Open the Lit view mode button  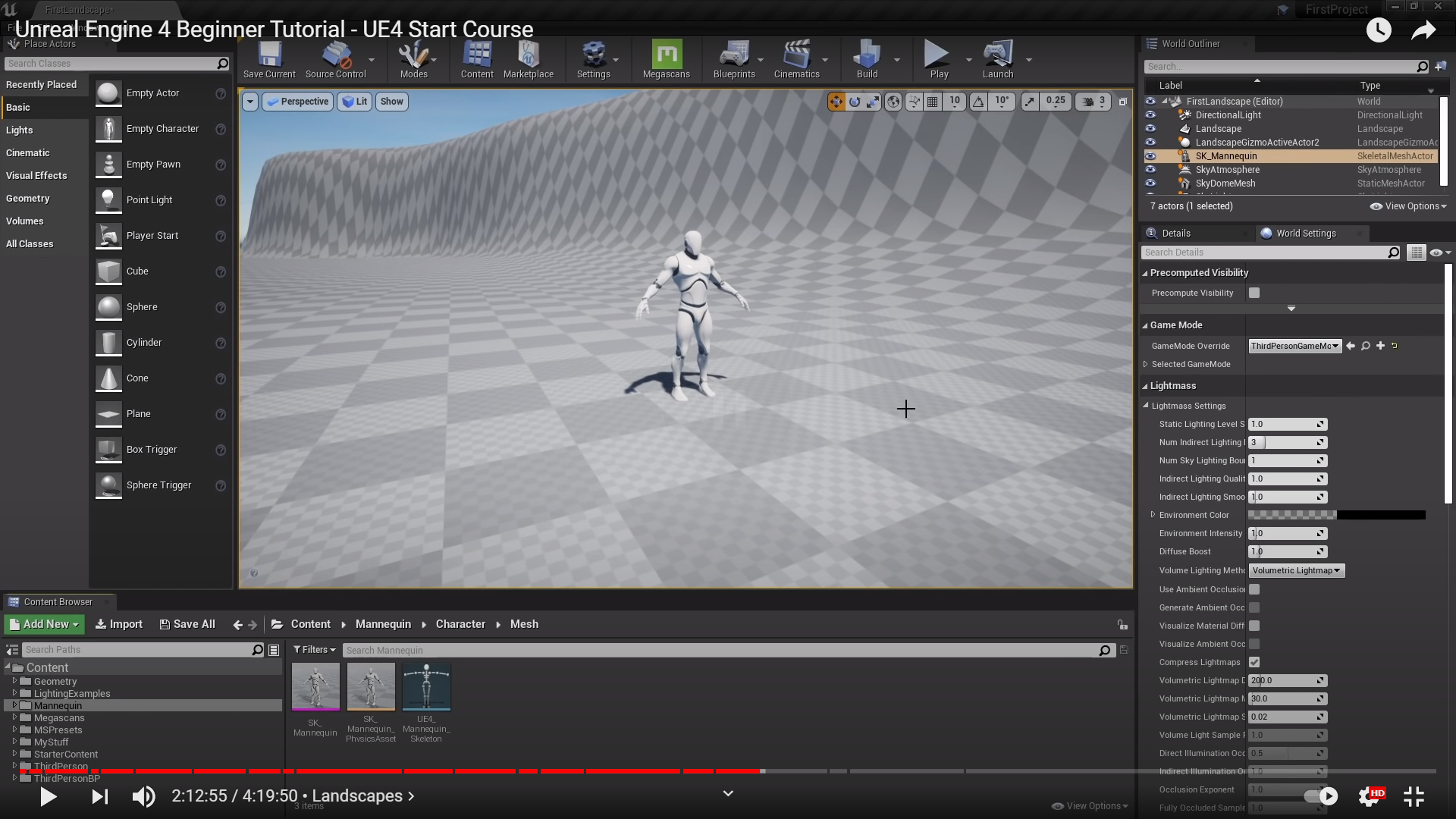355,102
